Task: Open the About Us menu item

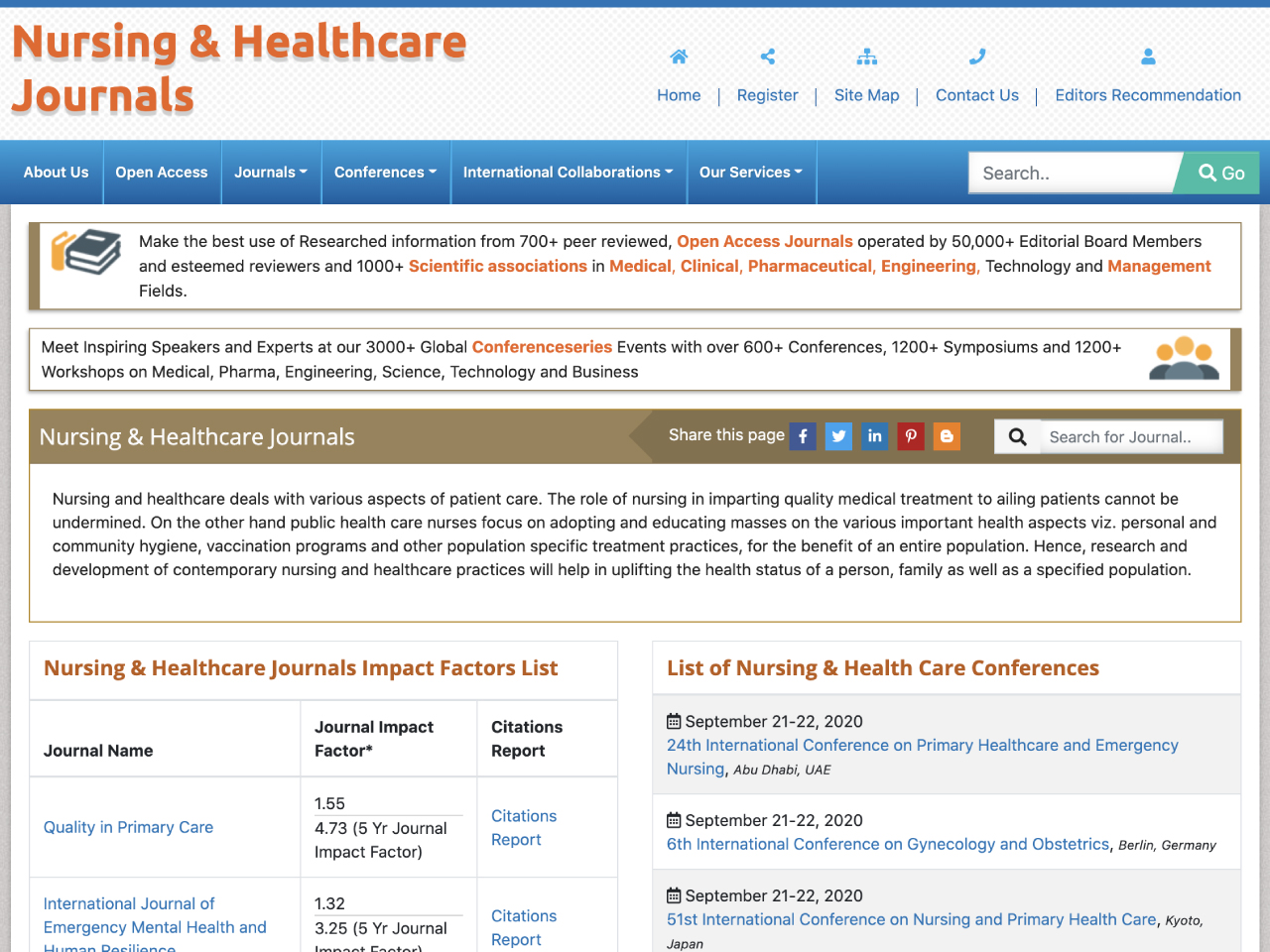Action: click(56, 173)
